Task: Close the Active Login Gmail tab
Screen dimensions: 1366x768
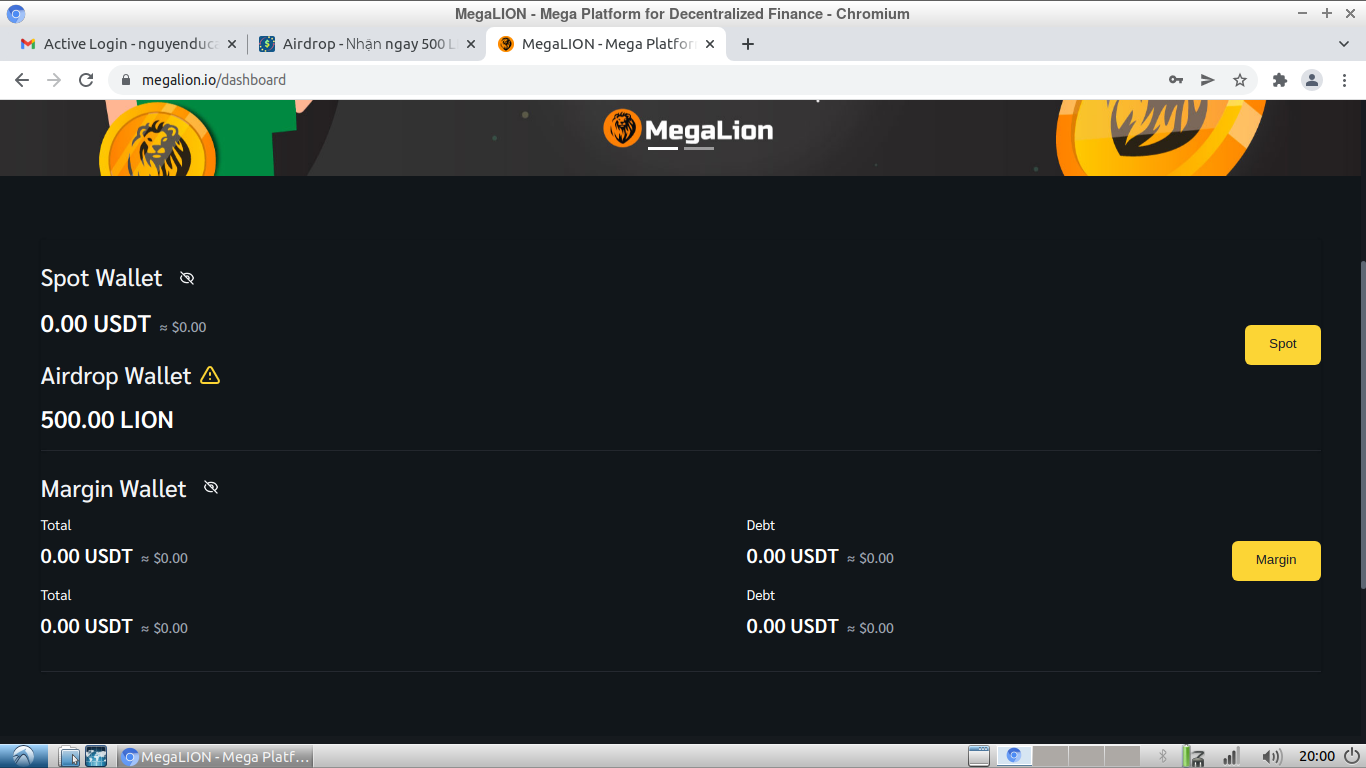Action: 232,44
